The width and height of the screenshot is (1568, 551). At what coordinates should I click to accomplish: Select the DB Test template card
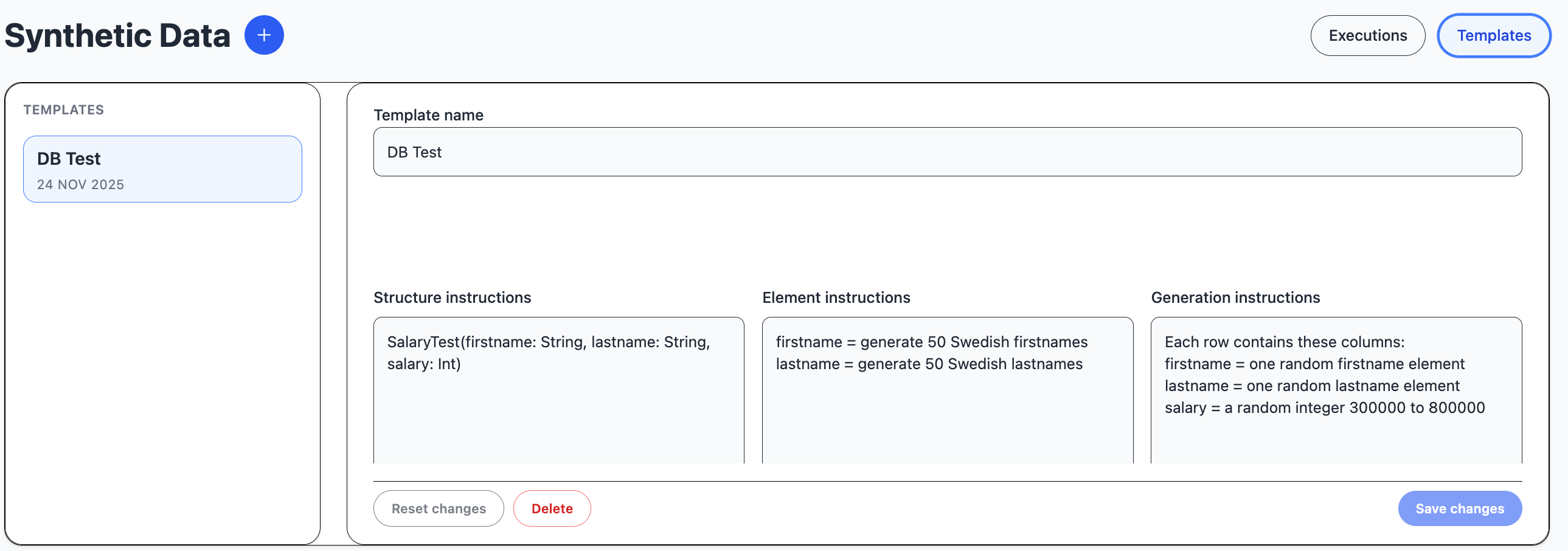tap(162, 168)
